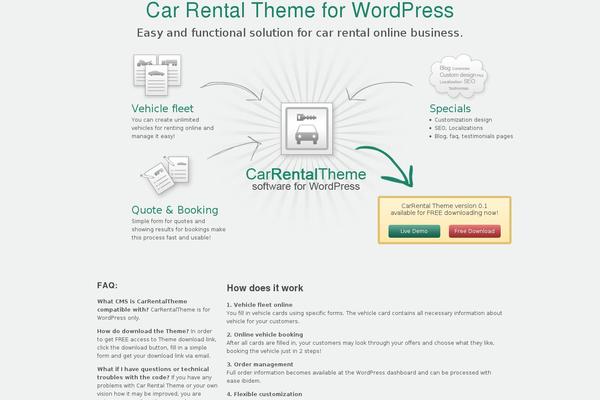Click the Specials heading

coord(450,108)
